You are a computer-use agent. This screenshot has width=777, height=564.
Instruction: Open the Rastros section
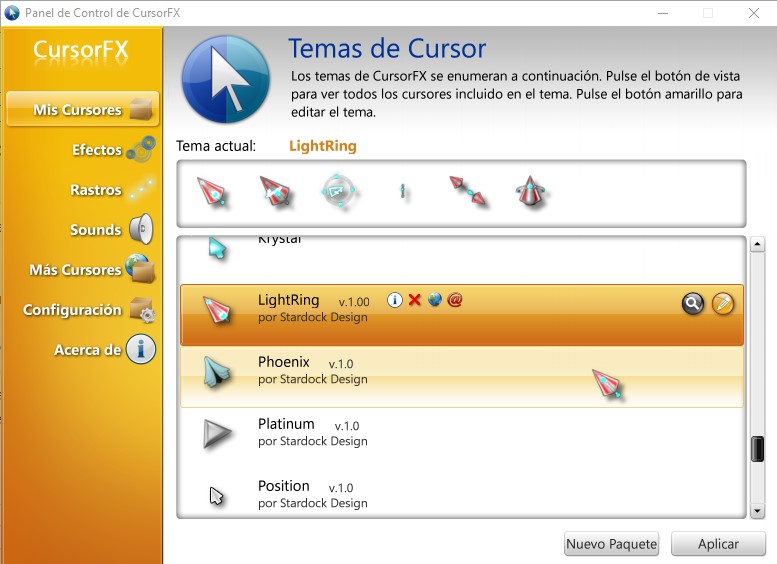pyautogui.click(x=96, y=190)
